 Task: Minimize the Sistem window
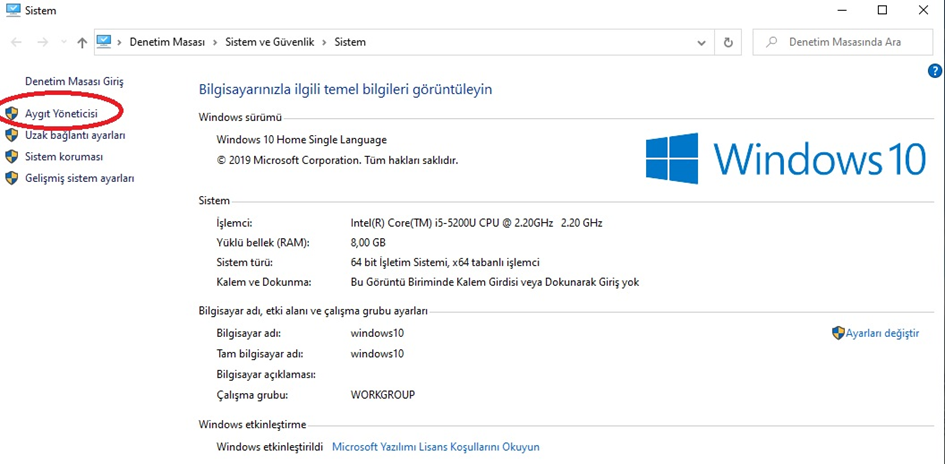tap(841, 10)
